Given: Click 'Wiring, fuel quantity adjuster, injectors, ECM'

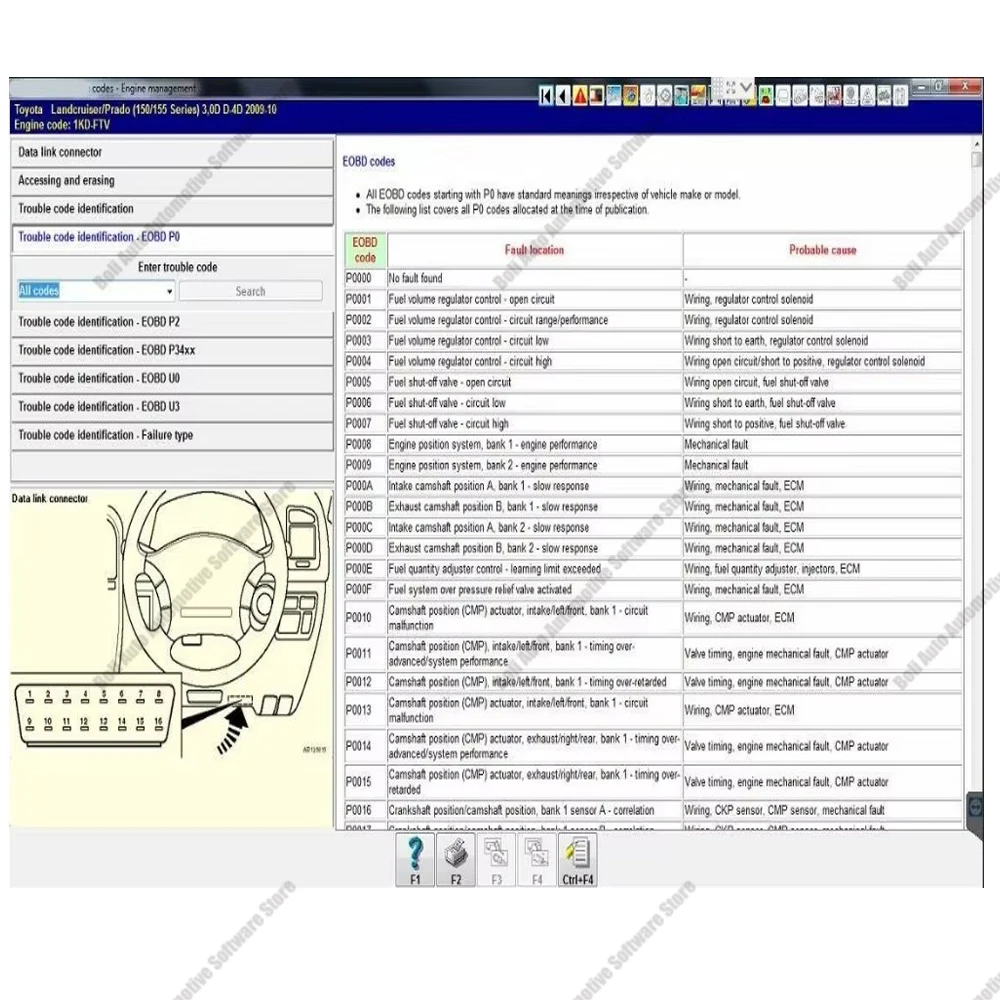Looking at the screenshot, I should coord(772,569).
